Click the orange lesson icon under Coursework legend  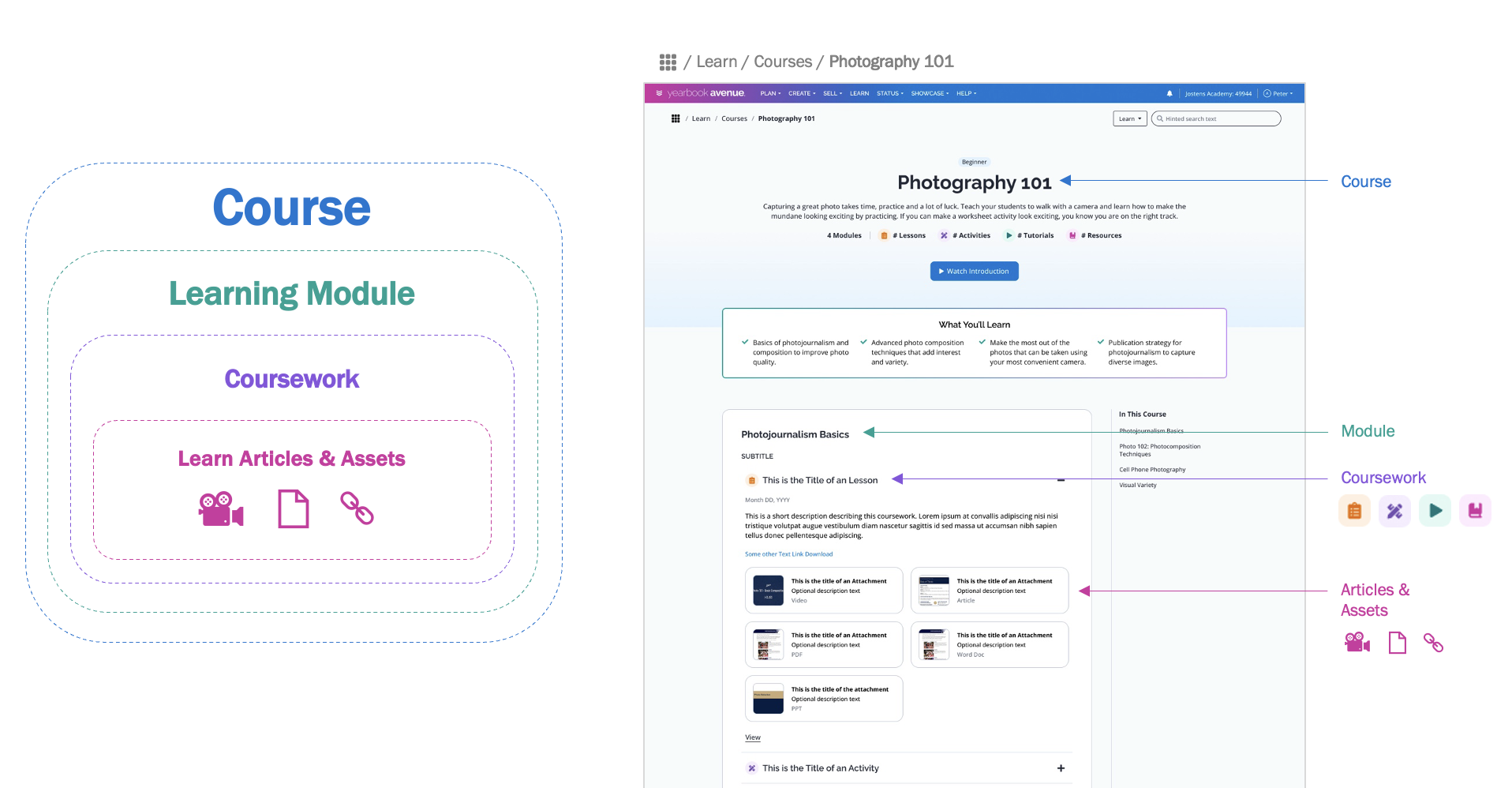(x=1354, y=511)
